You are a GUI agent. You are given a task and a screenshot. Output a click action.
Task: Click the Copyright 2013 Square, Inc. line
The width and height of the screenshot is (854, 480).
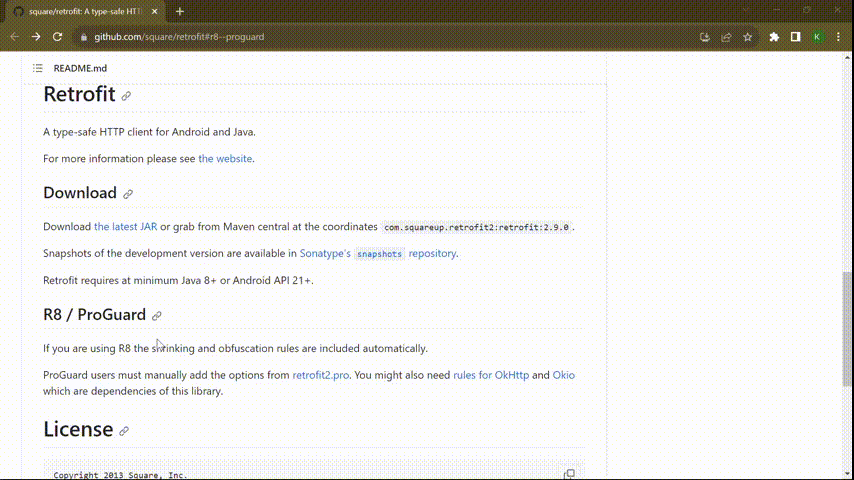(120, 475)
